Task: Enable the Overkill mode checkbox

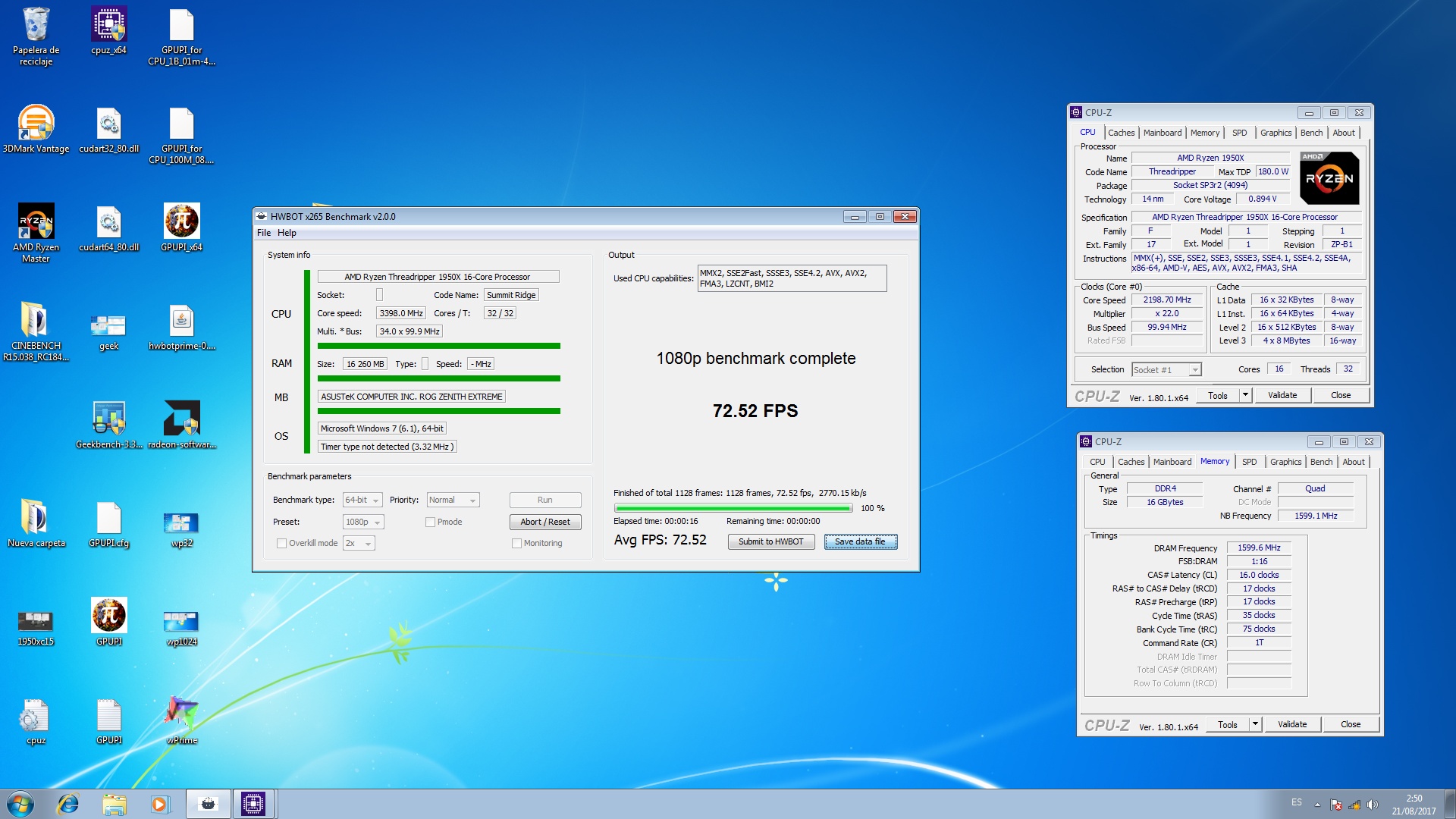Action: click(x=281, y=543)
